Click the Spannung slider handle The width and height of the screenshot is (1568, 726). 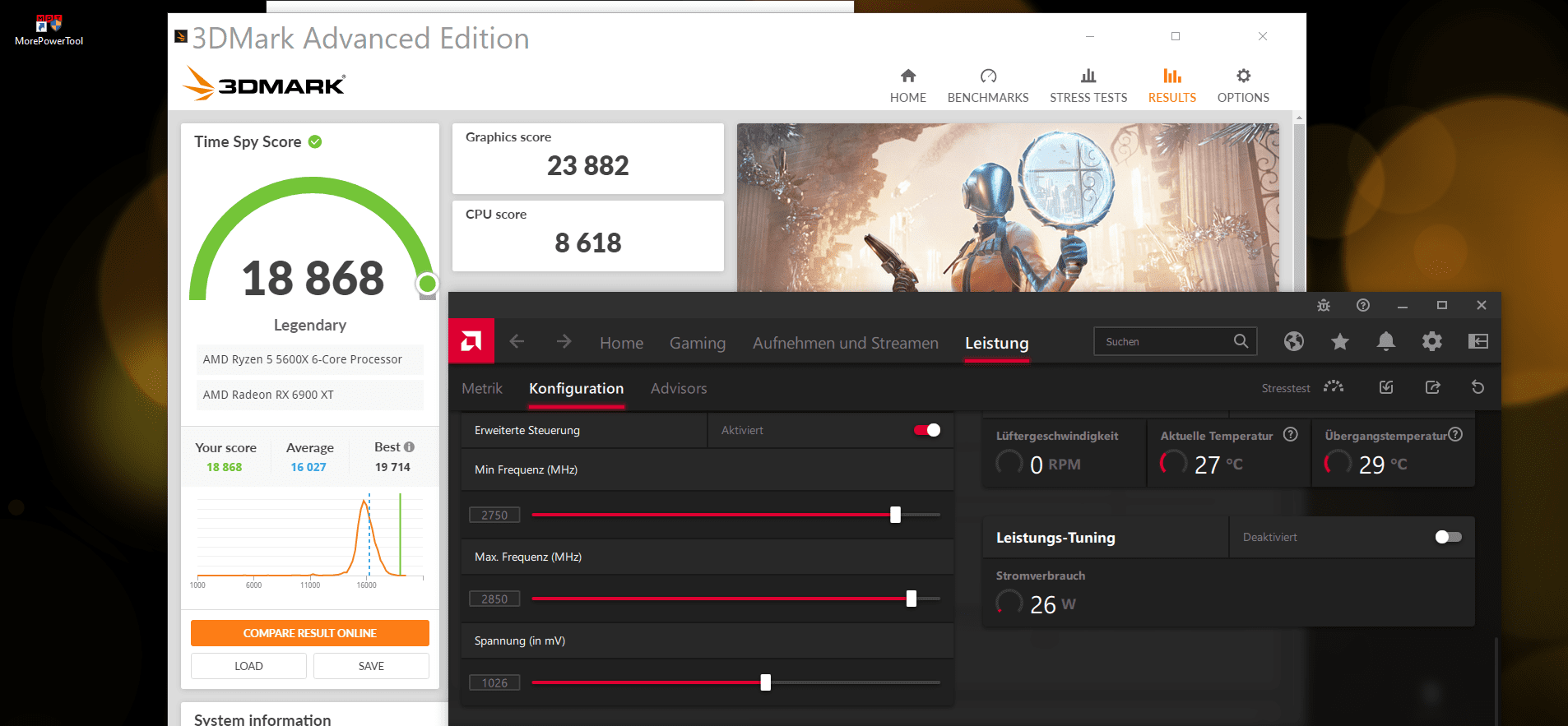[765, 682]
